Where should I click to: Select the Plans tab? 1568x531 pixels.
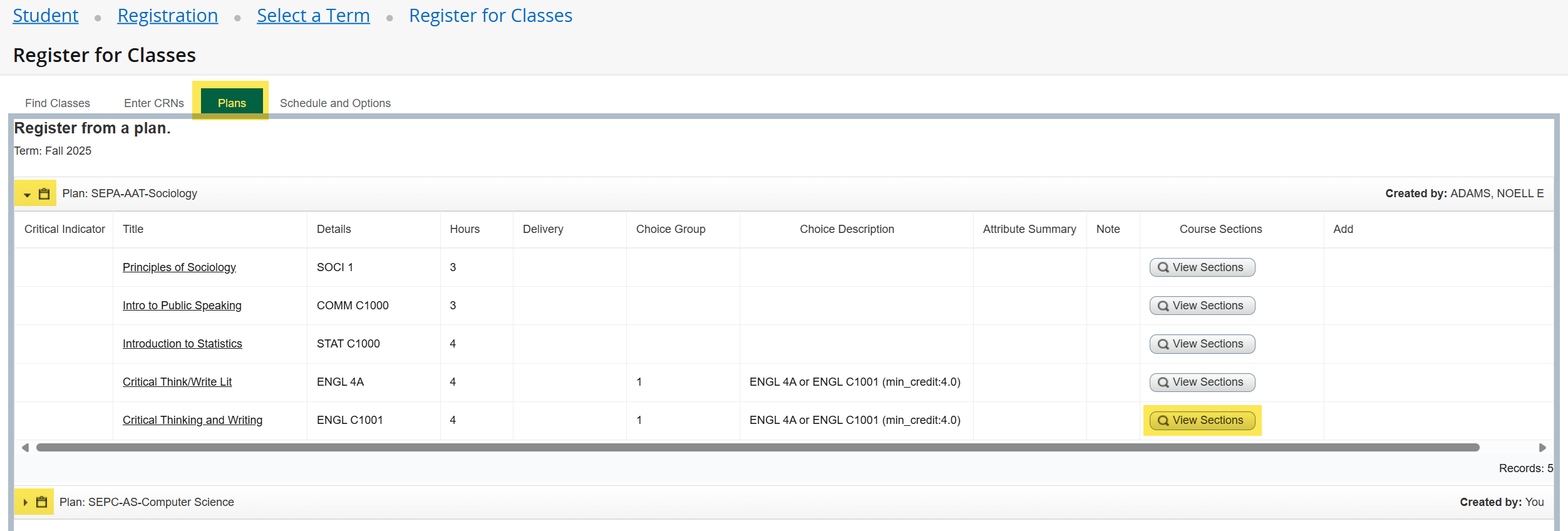232,103
